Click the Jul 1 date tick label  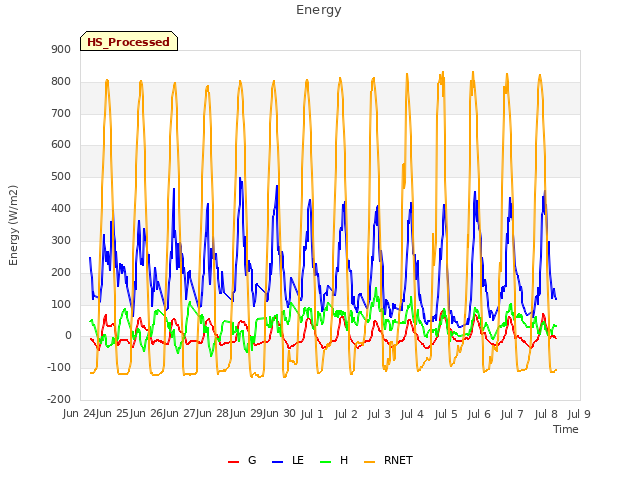click(x=312, y=414)
